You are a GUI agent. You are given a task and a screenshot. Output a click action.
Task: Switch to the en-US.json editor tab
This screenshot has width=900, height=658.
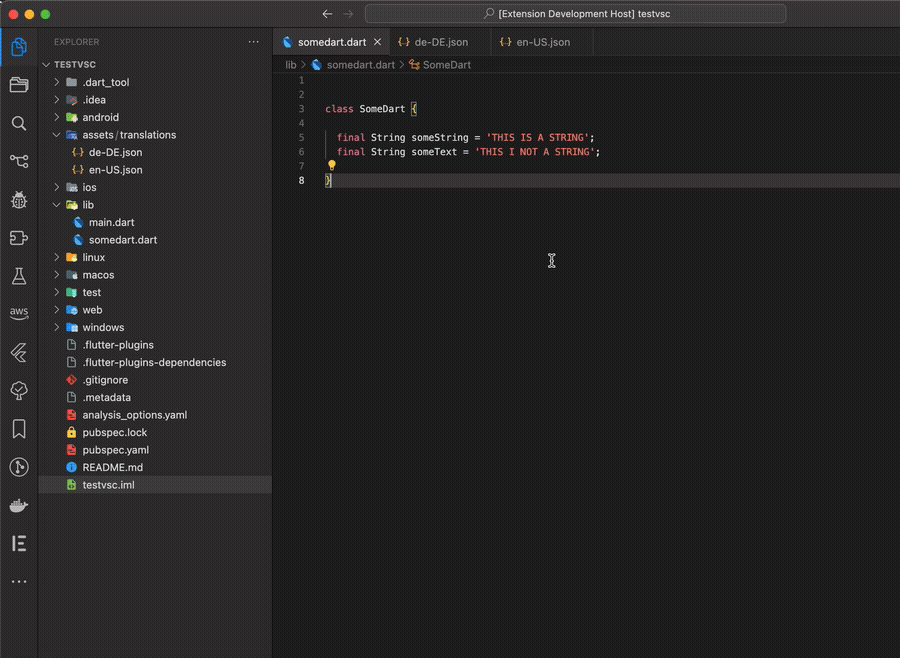[542, 42]
